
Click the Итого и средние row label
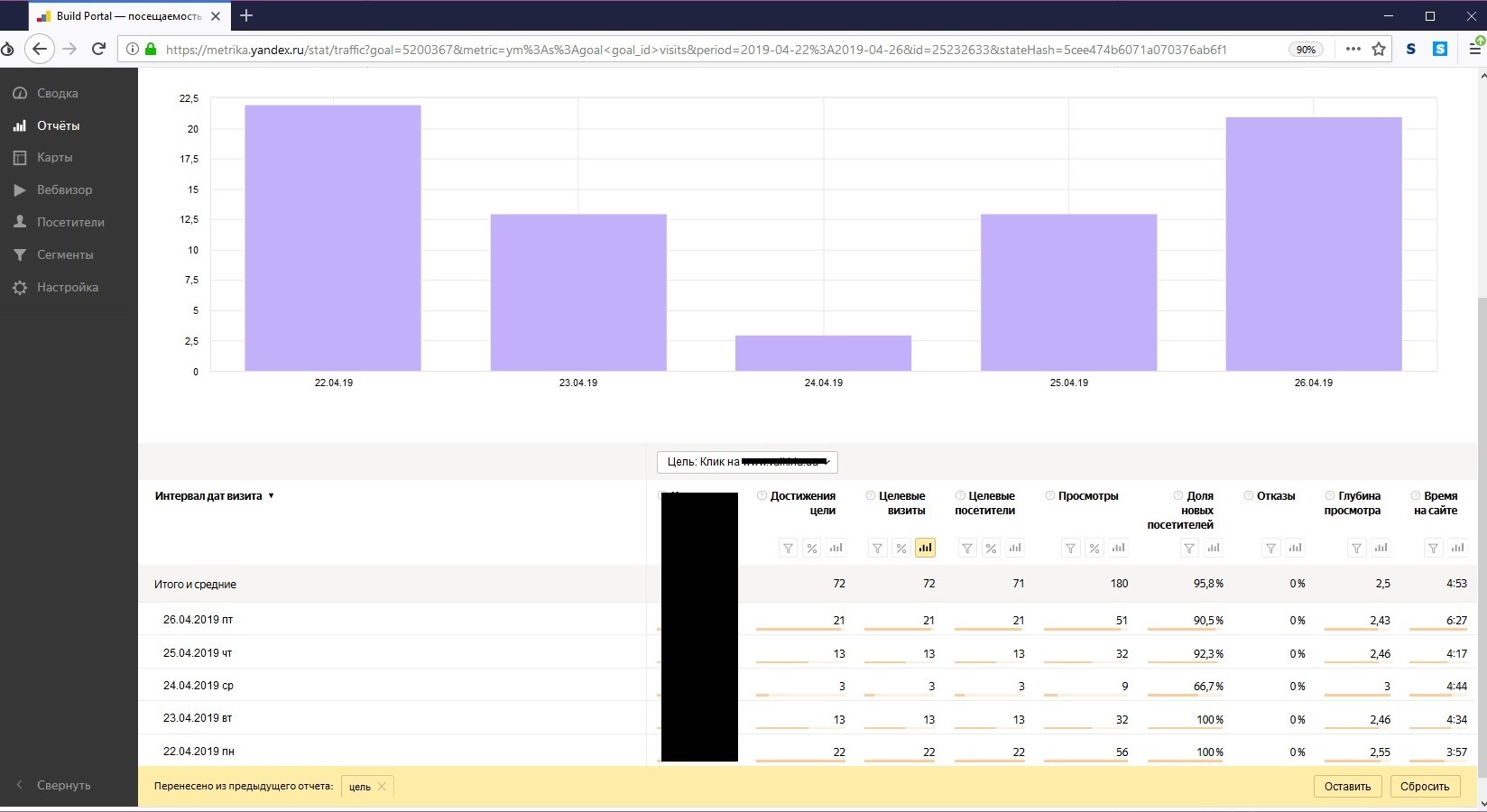[195, 585]
